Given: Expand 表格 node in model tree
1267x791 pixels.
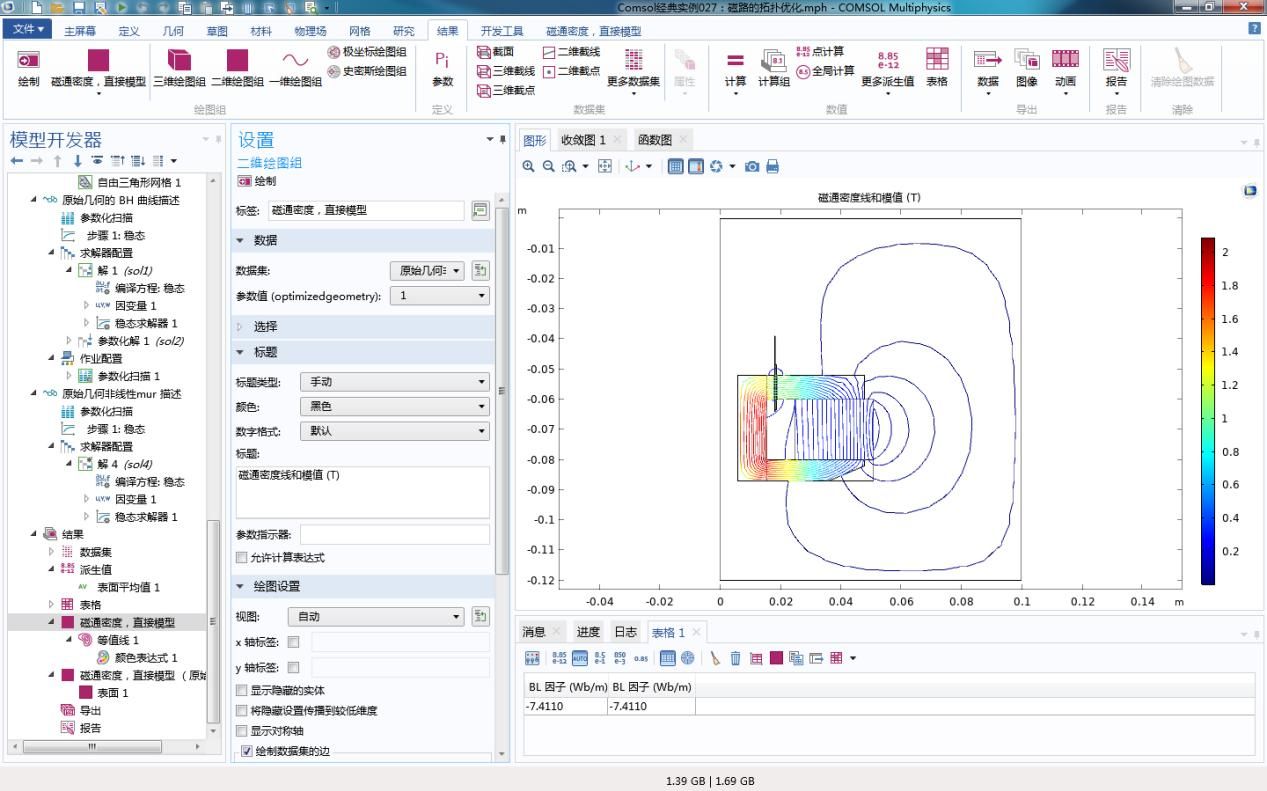Looking at the screenshot, I should (x=52, y=604).
